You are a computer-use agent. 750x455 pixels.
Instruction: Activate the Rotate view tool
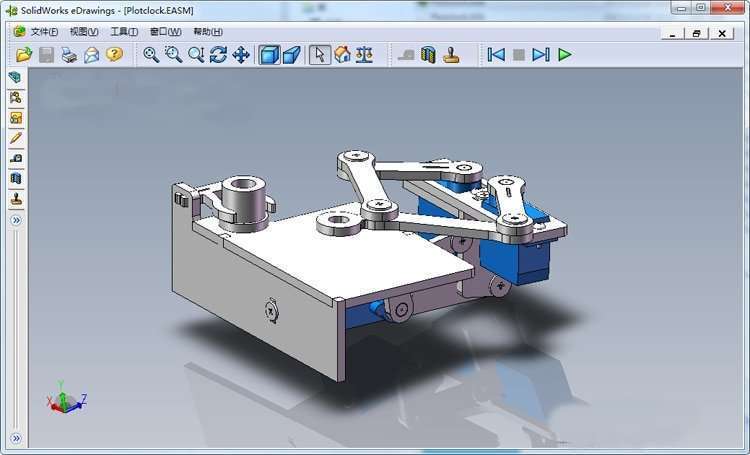click(218, 55)
